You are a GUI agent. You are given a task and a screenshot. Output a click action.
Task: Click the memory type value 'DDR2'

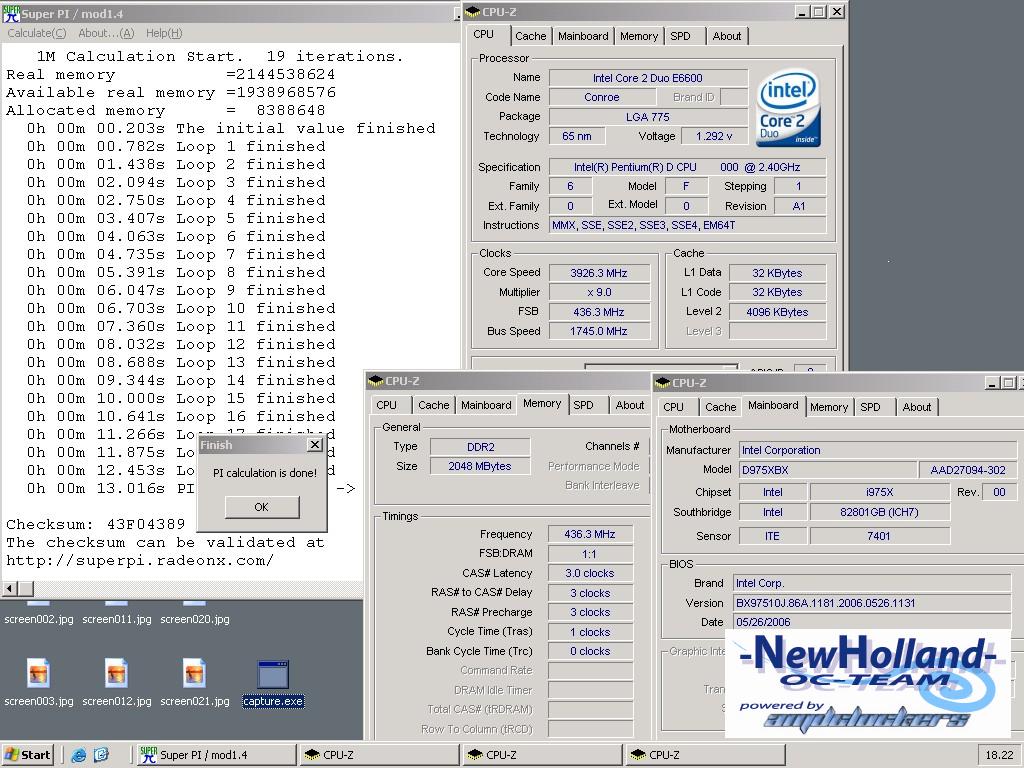pos(480,447)
